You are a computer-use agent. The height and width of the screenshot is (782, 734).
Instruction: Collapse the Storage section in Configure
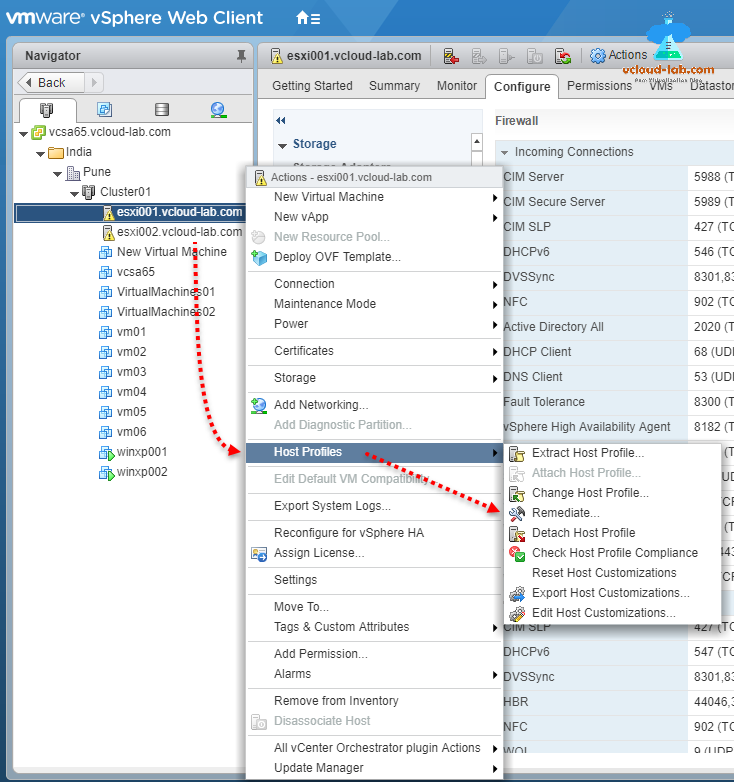(x=283, y=146)
